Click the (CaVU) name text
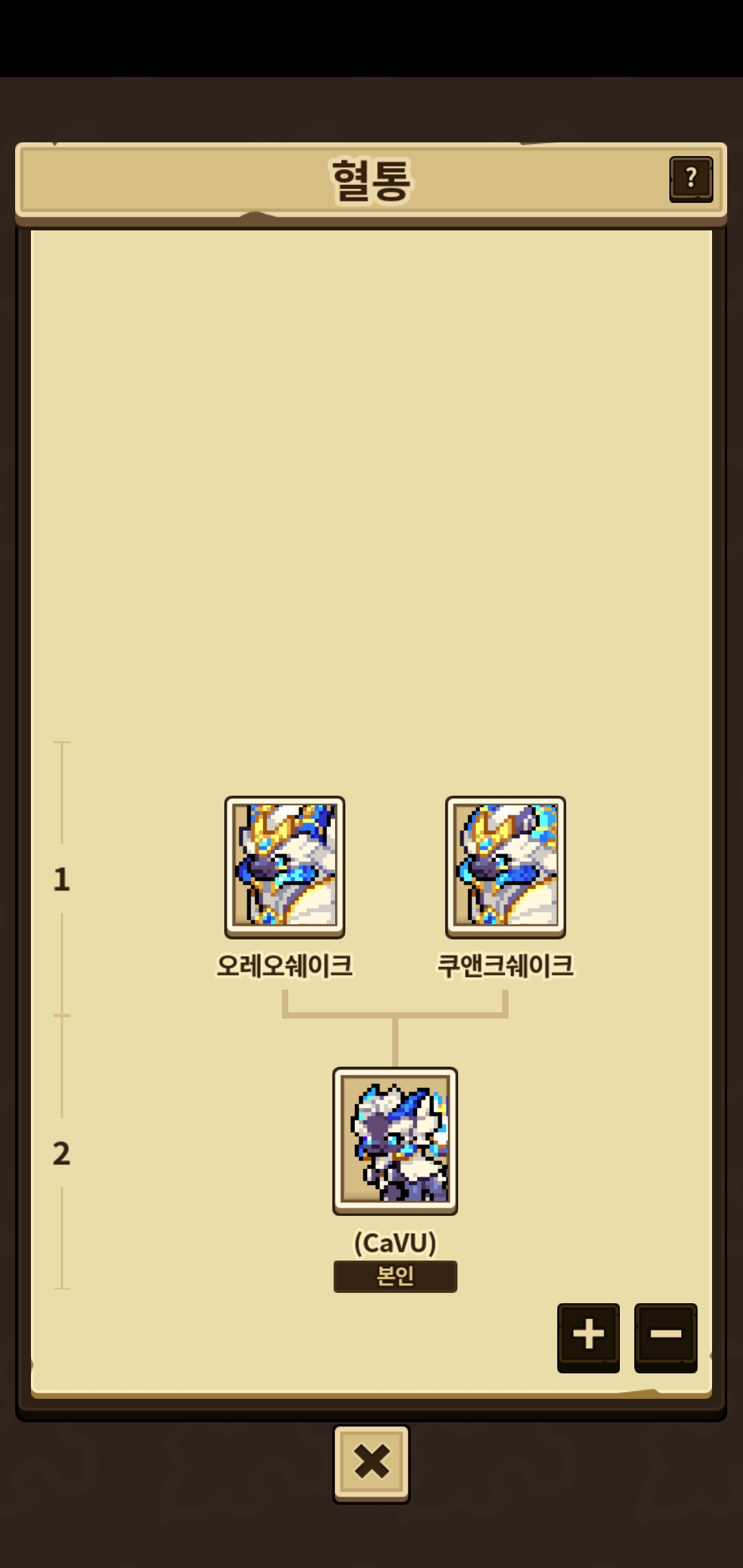The height and width of the screenshot is (1568, 743). tap(395, 1243)
